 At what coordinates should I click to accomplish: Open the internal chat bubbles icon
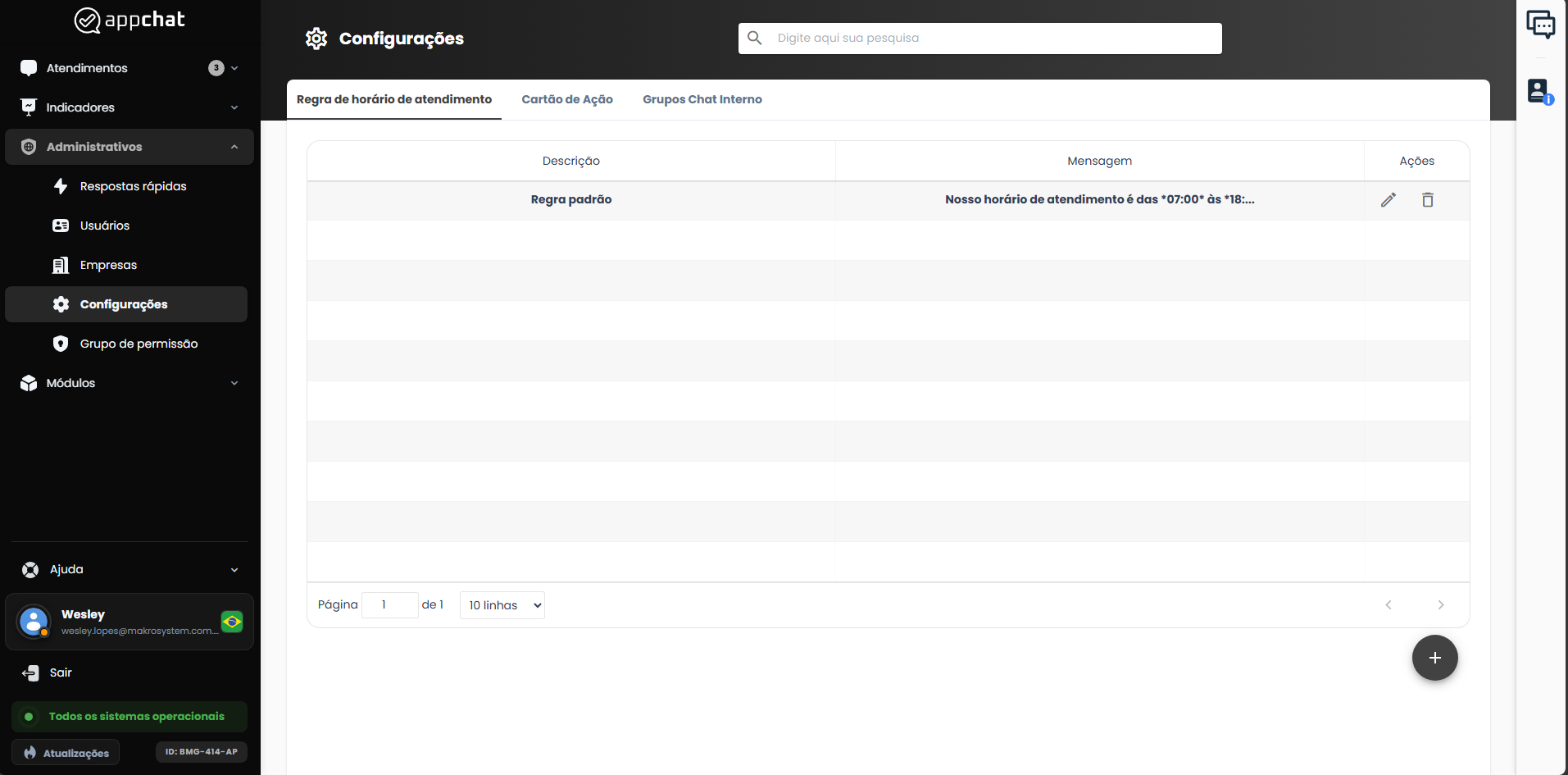tap(1541, 25)
